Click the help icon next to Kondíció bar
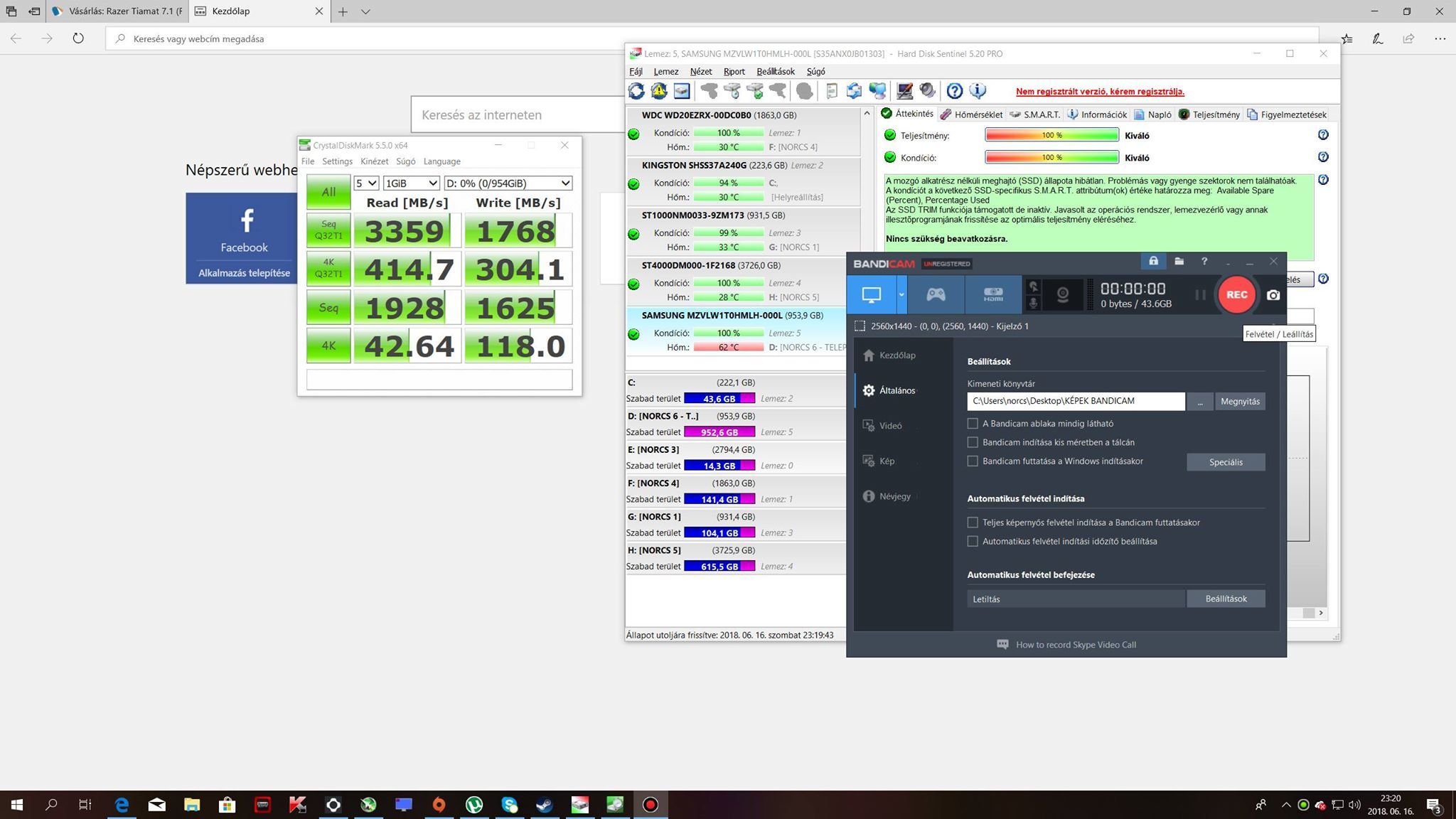1456x819 pixels. pos(1323,157)
